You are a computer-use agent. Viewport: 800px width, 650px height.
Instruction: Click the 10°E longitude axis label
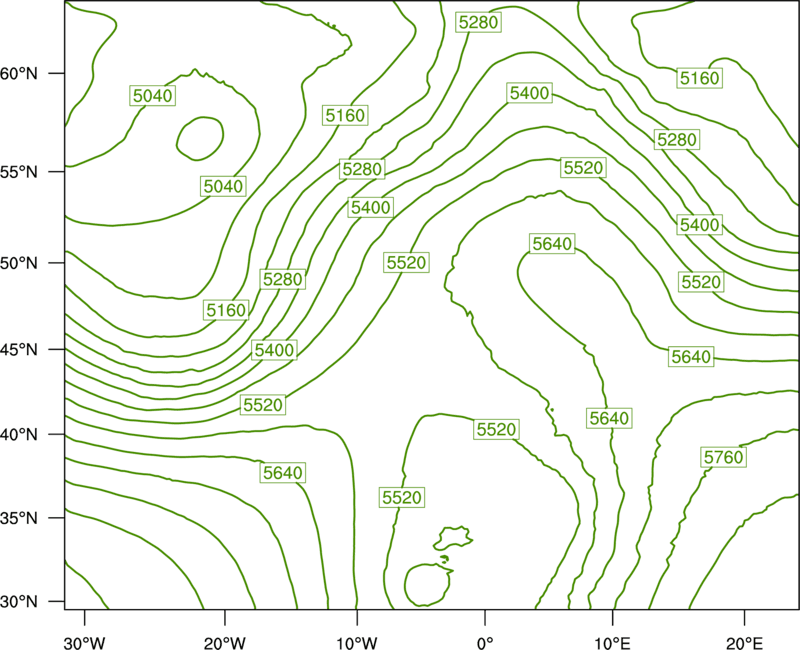[612, 643]
